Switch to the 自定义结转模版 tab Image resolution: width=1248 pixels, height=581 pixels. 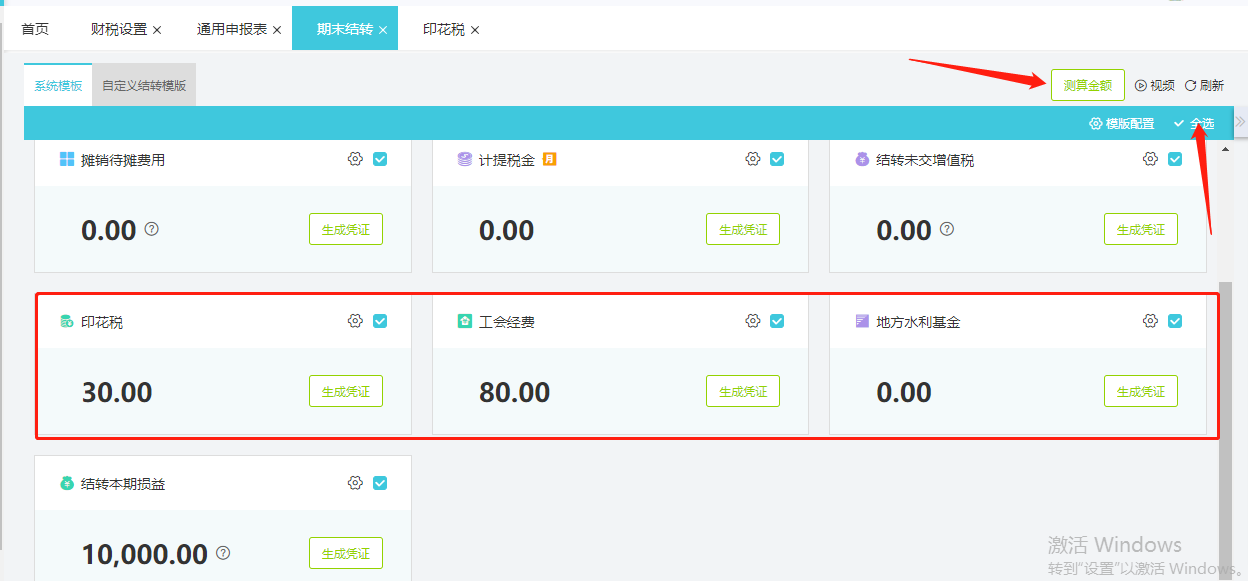(x=144, y=86)
